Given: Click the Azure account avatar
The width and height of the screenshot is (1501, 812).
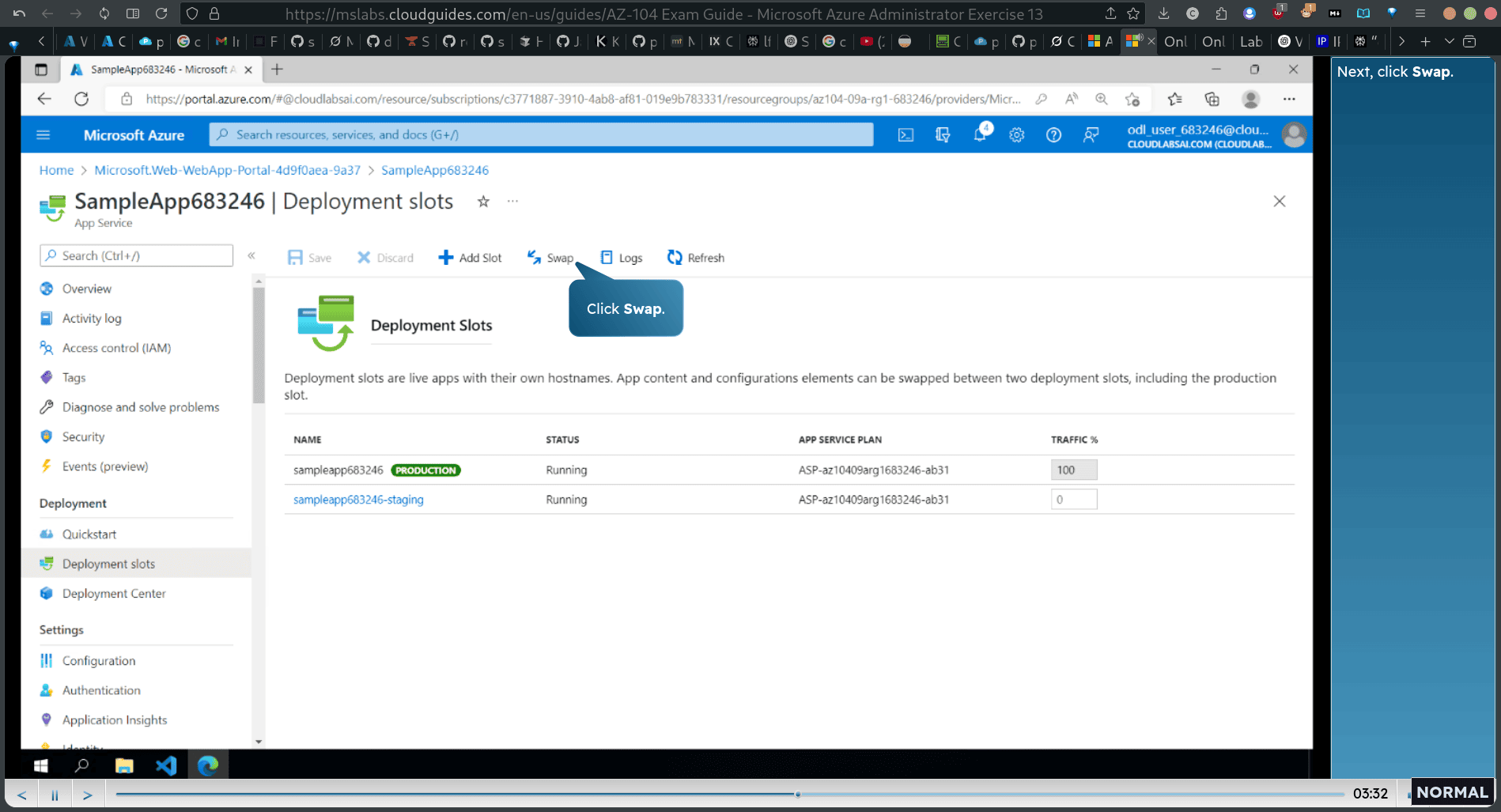Looking at the screenshot, I should tap(1294, 135).
